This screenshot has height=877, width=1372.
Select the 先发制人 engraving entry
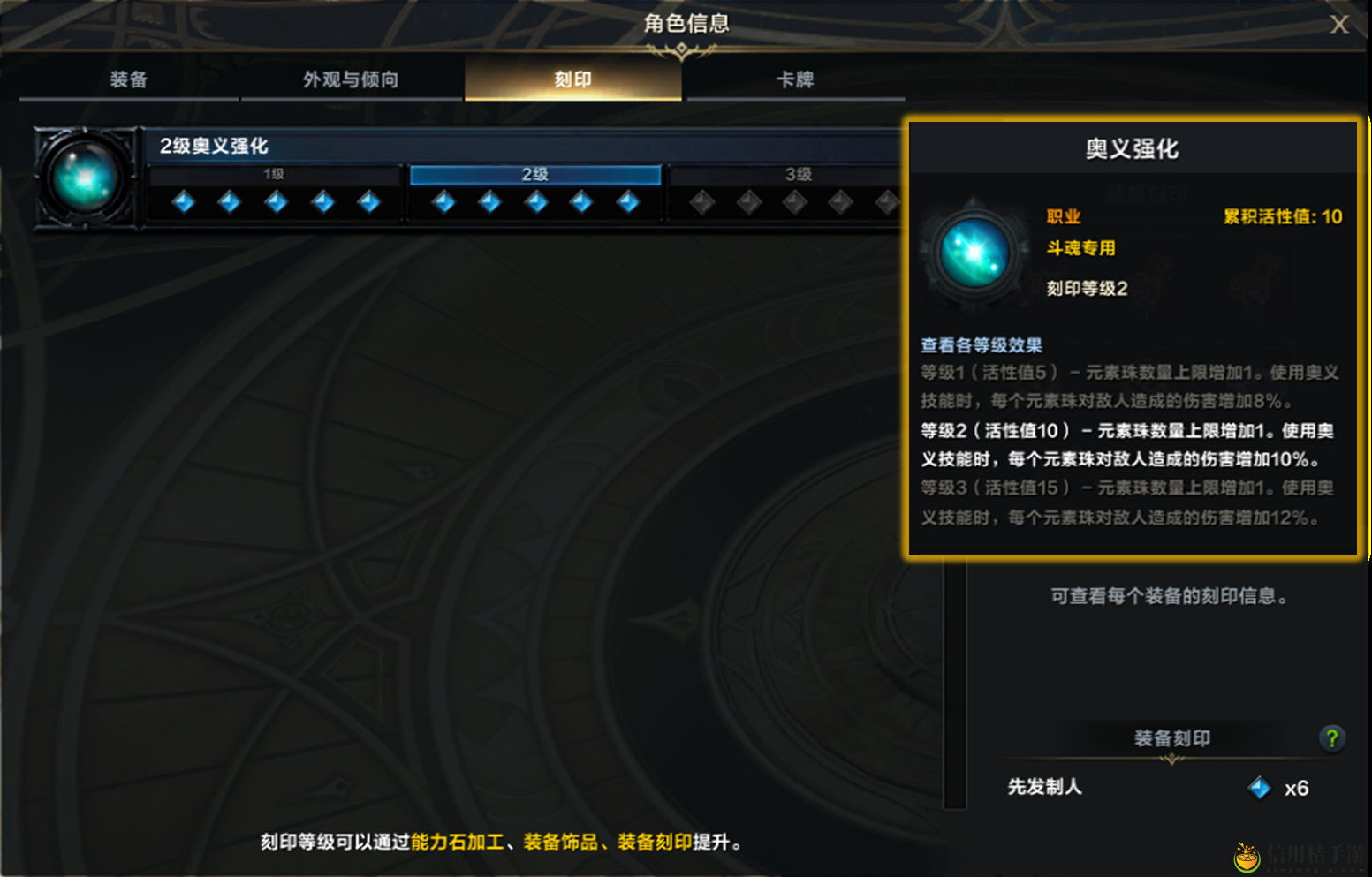click(1159, 787)
